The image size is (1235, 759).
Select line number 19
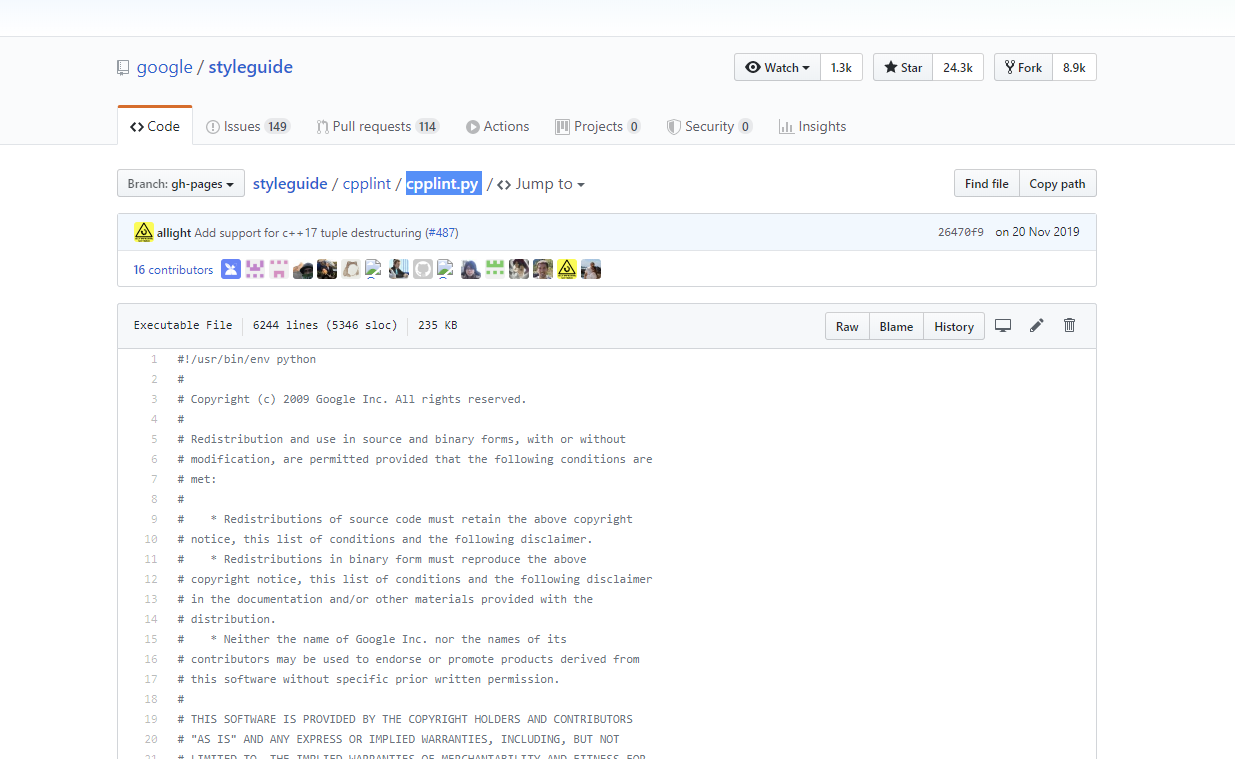[151, 719]
